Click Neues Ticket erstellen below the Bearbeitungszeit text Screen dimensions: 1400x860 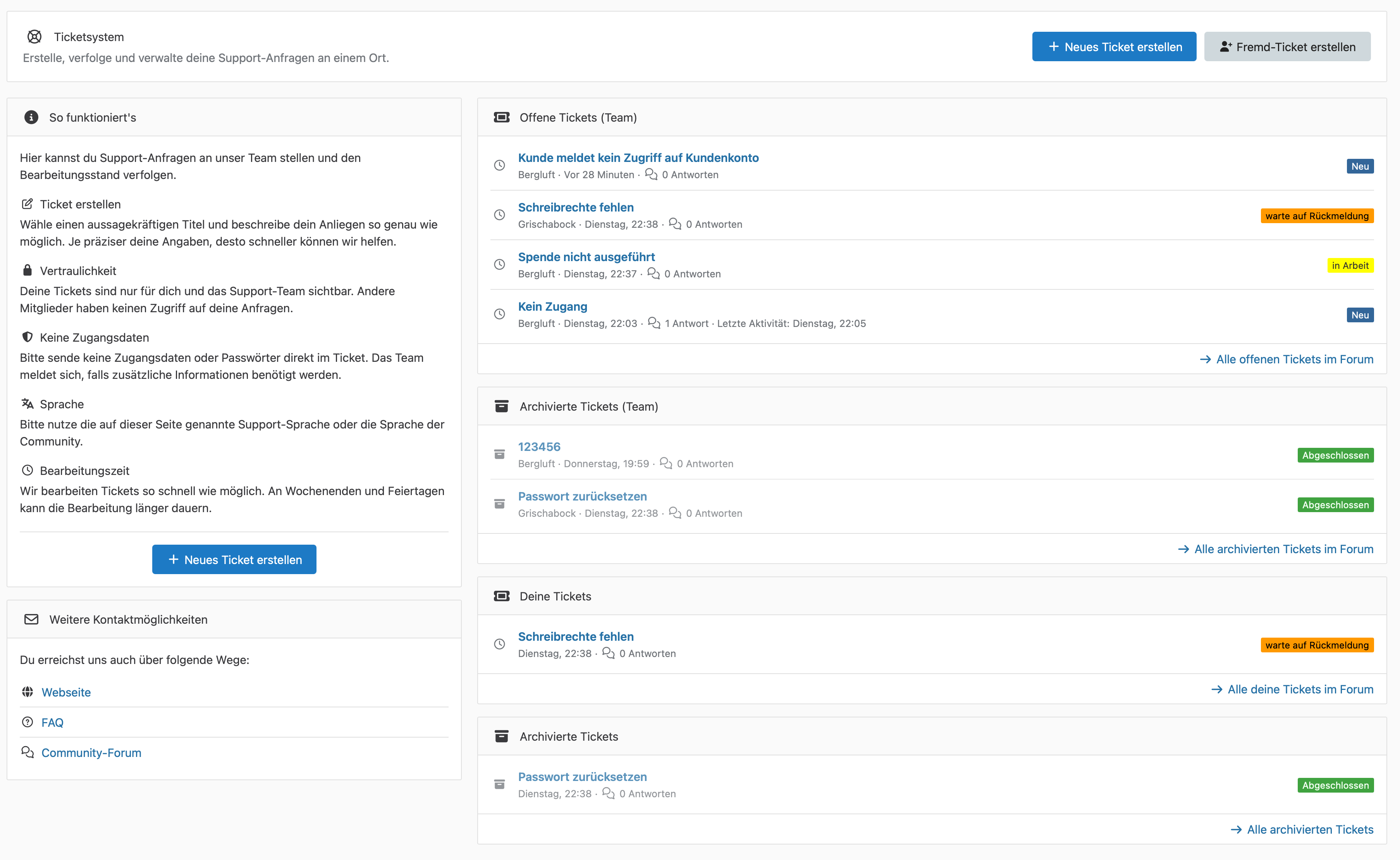234,560
